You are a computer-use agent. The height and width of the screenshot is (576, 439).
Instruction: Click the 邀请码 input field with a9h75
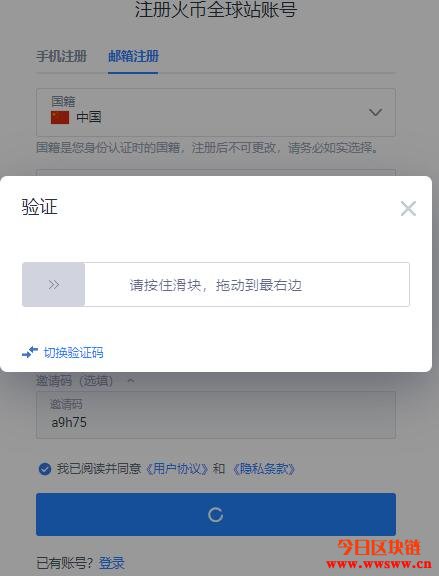(216, 415)
